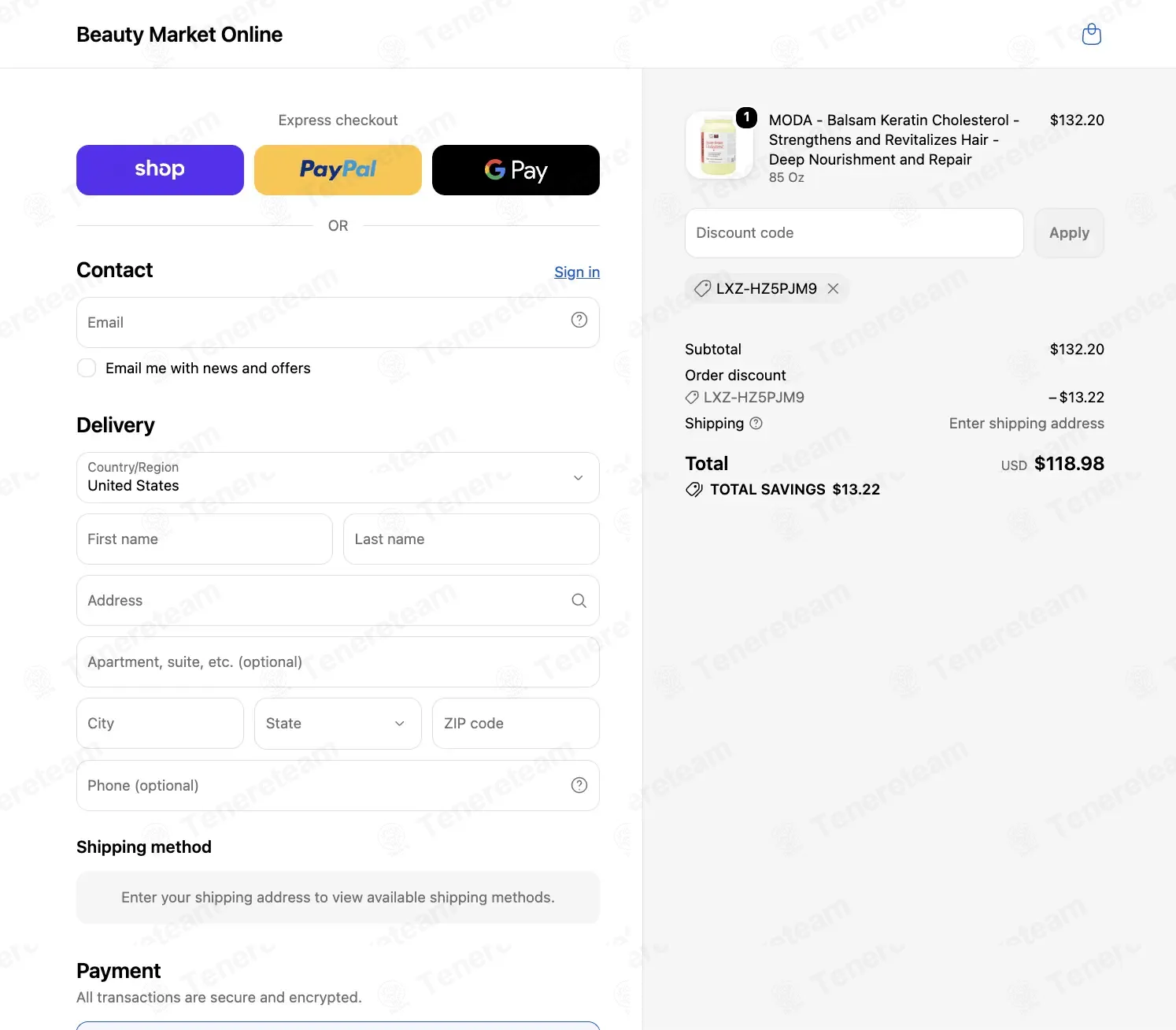Enable Email me with news and offers
The image size is (1176, 1030).
click(87, 369)
